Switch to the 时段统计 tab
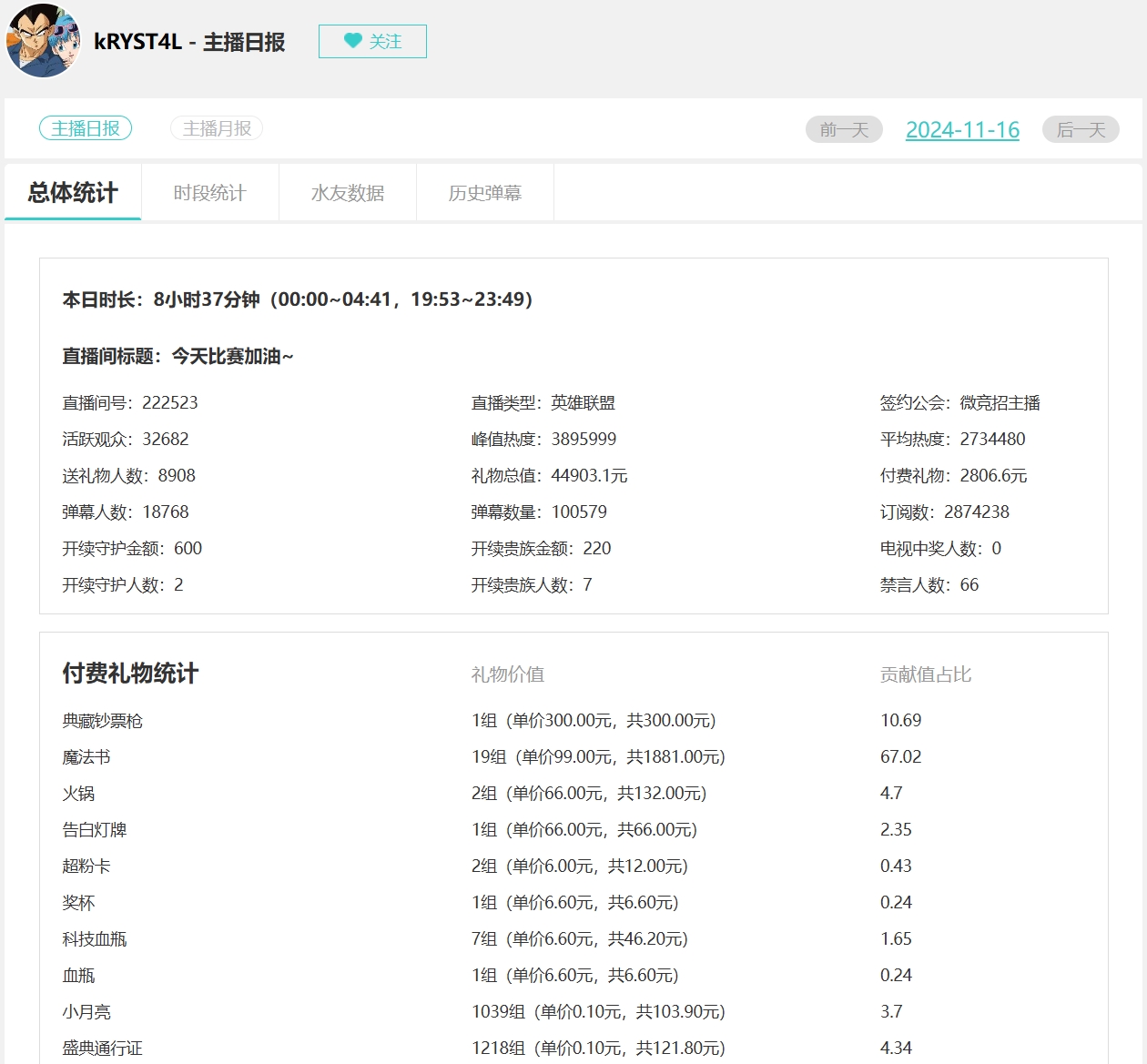 click(209, 192)
